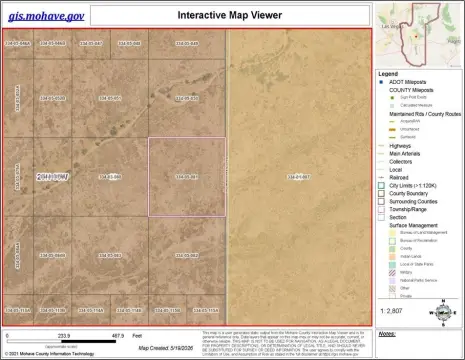465x360 pixels.
Task: Click the 233.9 scale bar value
Action: point(63,336)
